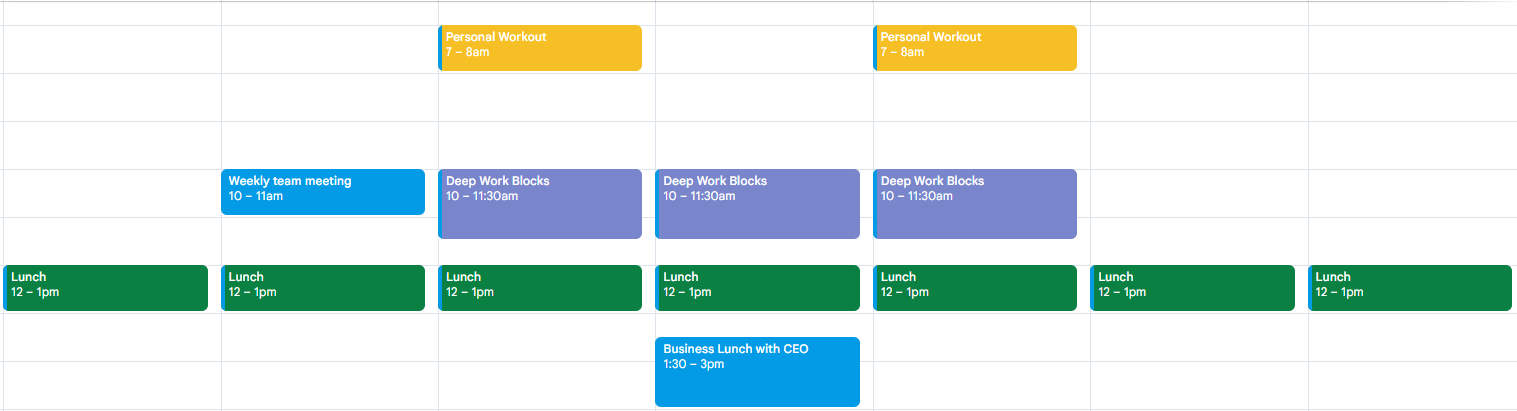Open the rightmost Deep Work Blocks event
This screenshot has height=411, width=1517.
tap(975, 203)
